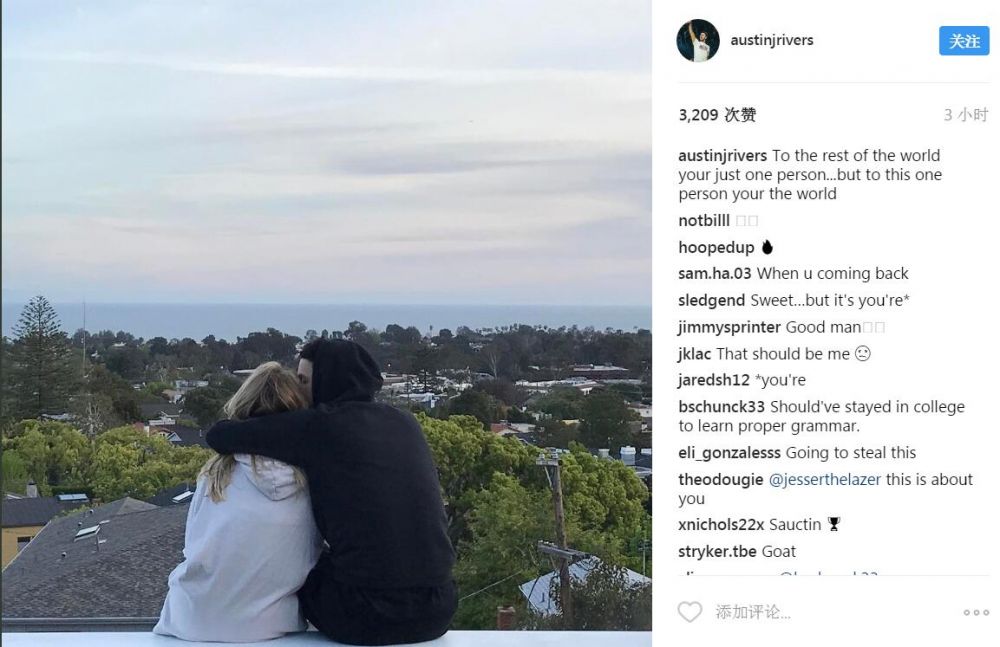Viewport: 1000px width, 647px height.
Task: Open eli_gonzalesss commenter profile
Action: click(x=729, y=453)
